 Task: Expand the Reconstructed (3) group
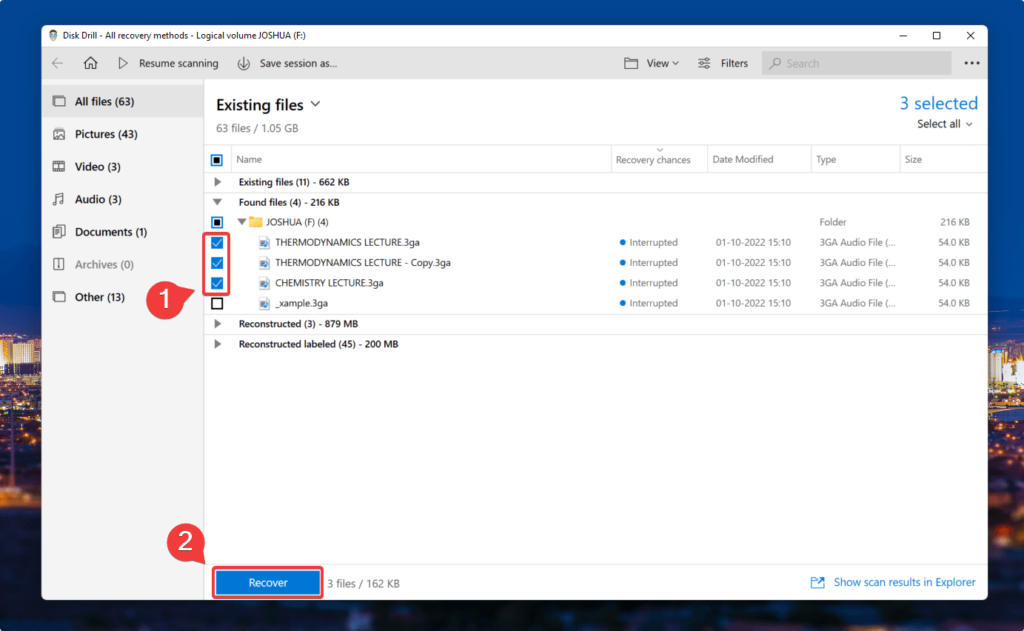click(217, 323)
